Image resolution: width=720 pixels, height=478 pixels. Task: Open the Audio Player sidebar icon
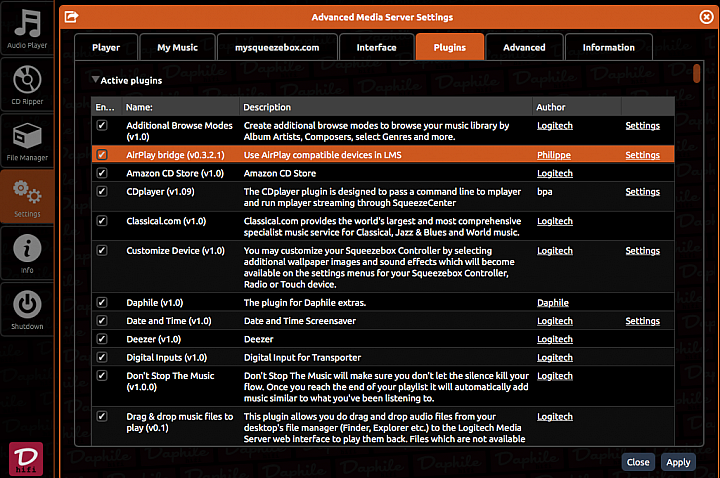pos(27,28)
